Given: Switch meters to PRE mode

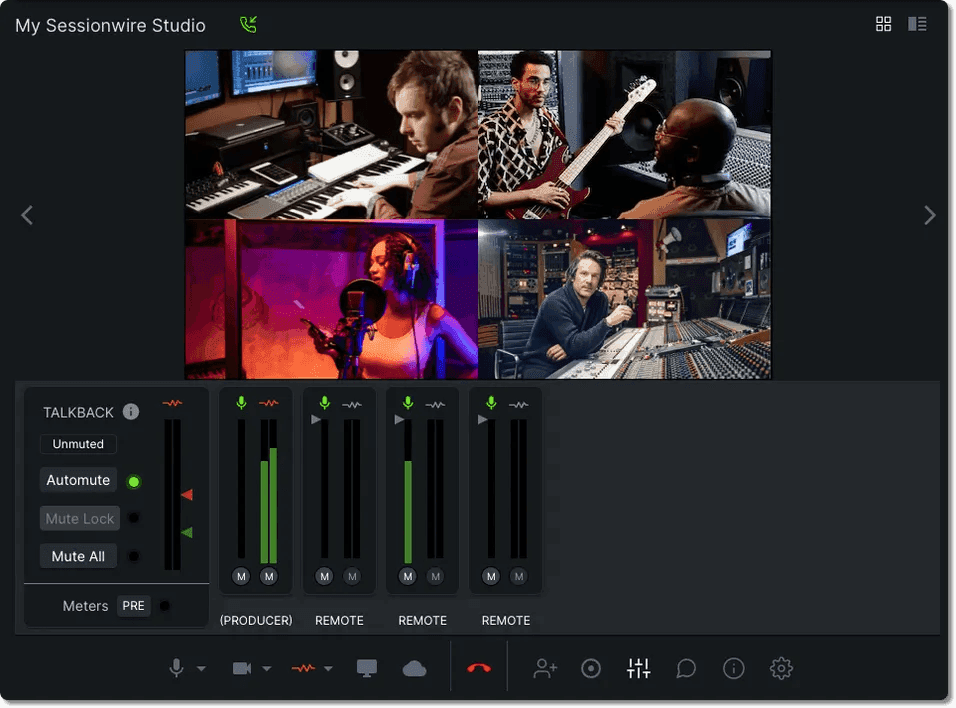Looking at the screenshot, I should click(x=133, y=606).
